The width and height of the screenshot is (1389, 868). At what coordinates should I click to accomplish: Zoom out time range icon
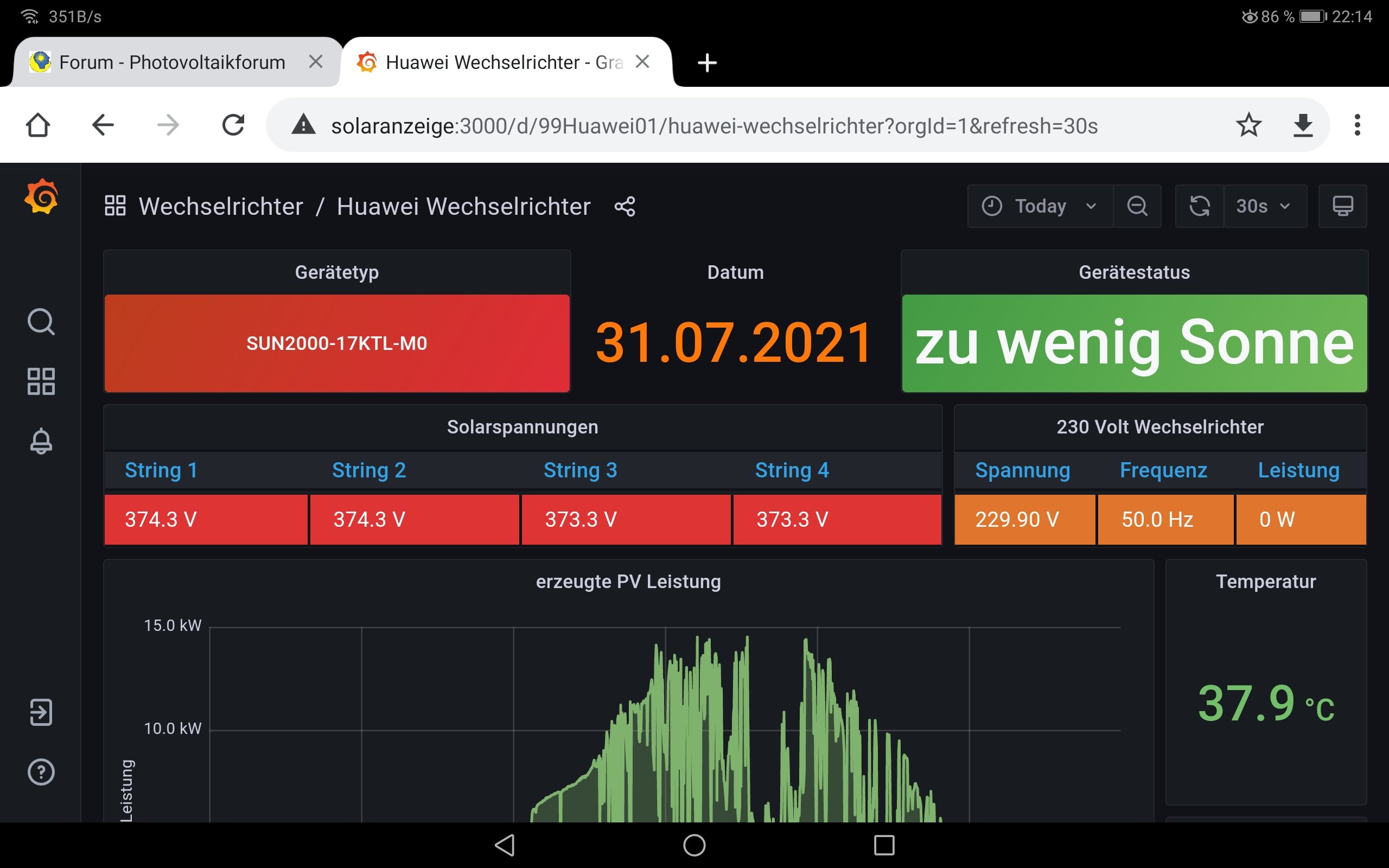pyautogui.click(x=1137, y=206)
